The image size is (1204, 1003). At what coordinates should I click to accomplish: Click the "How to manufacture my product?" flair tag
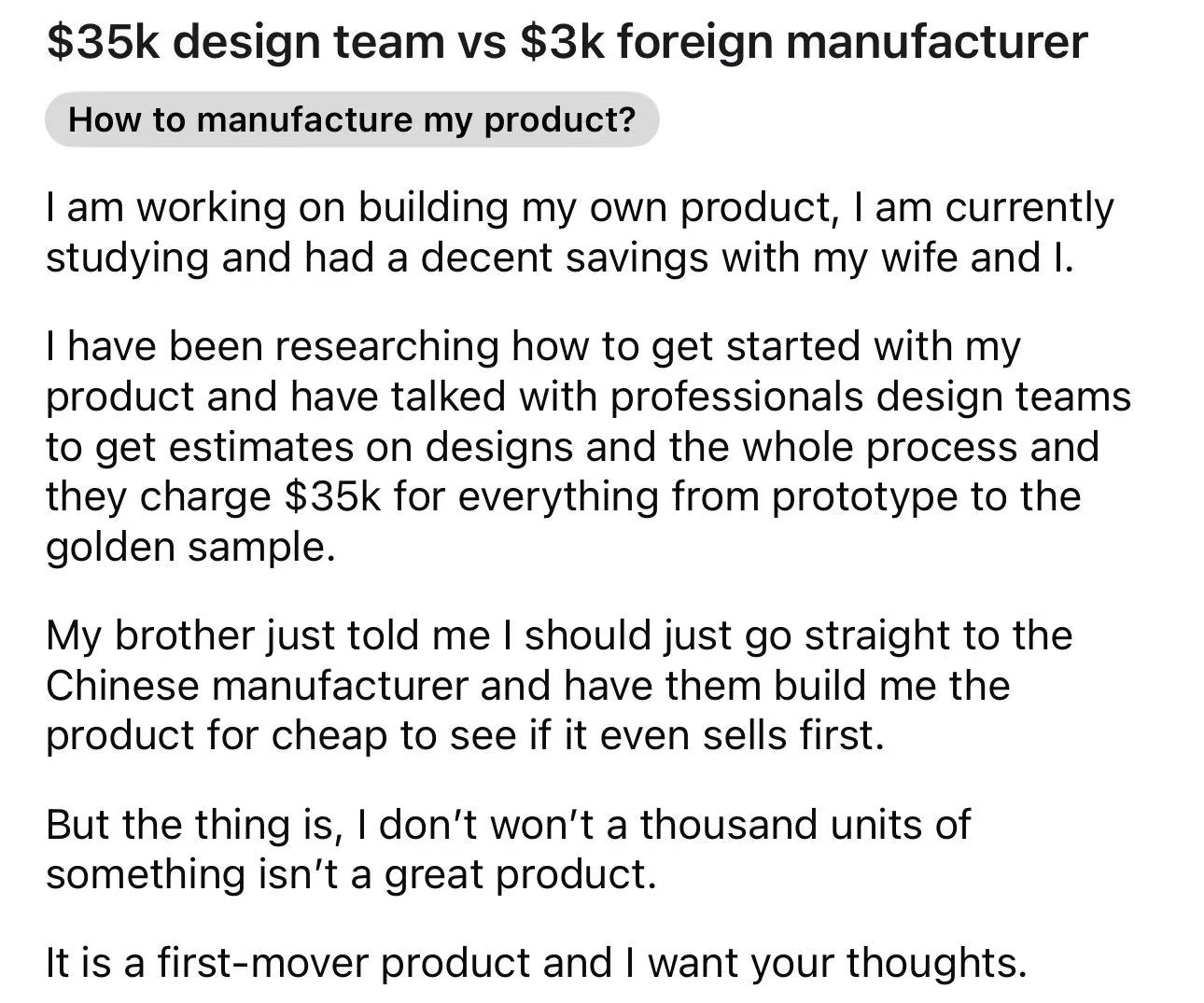click(x=351, y=119)
